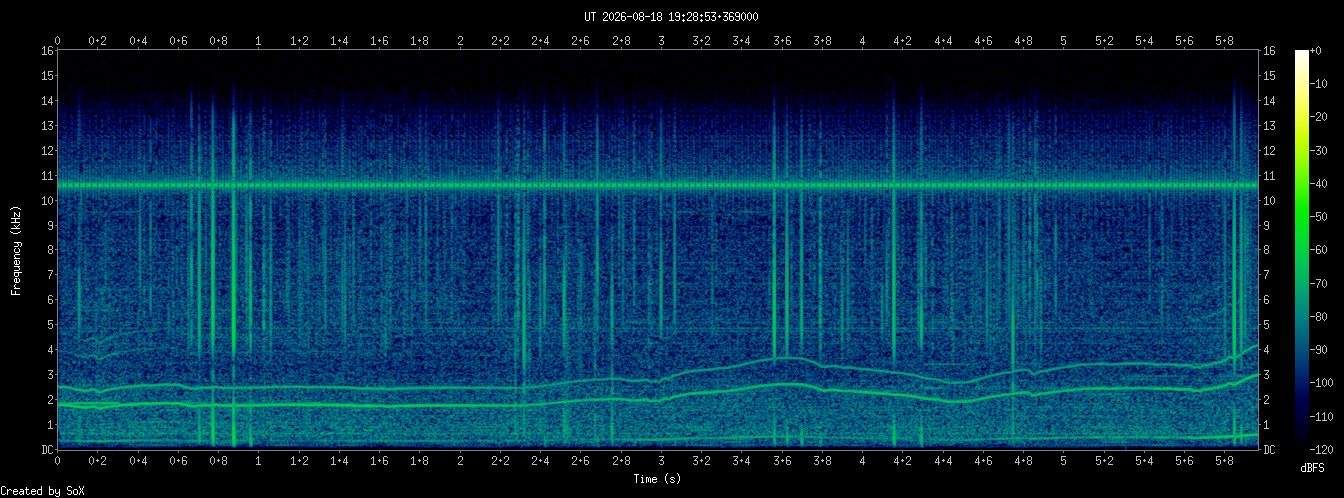Click the dBFS label under the color bar
The image size is (1344, 498).
[x=1312, y=468]
